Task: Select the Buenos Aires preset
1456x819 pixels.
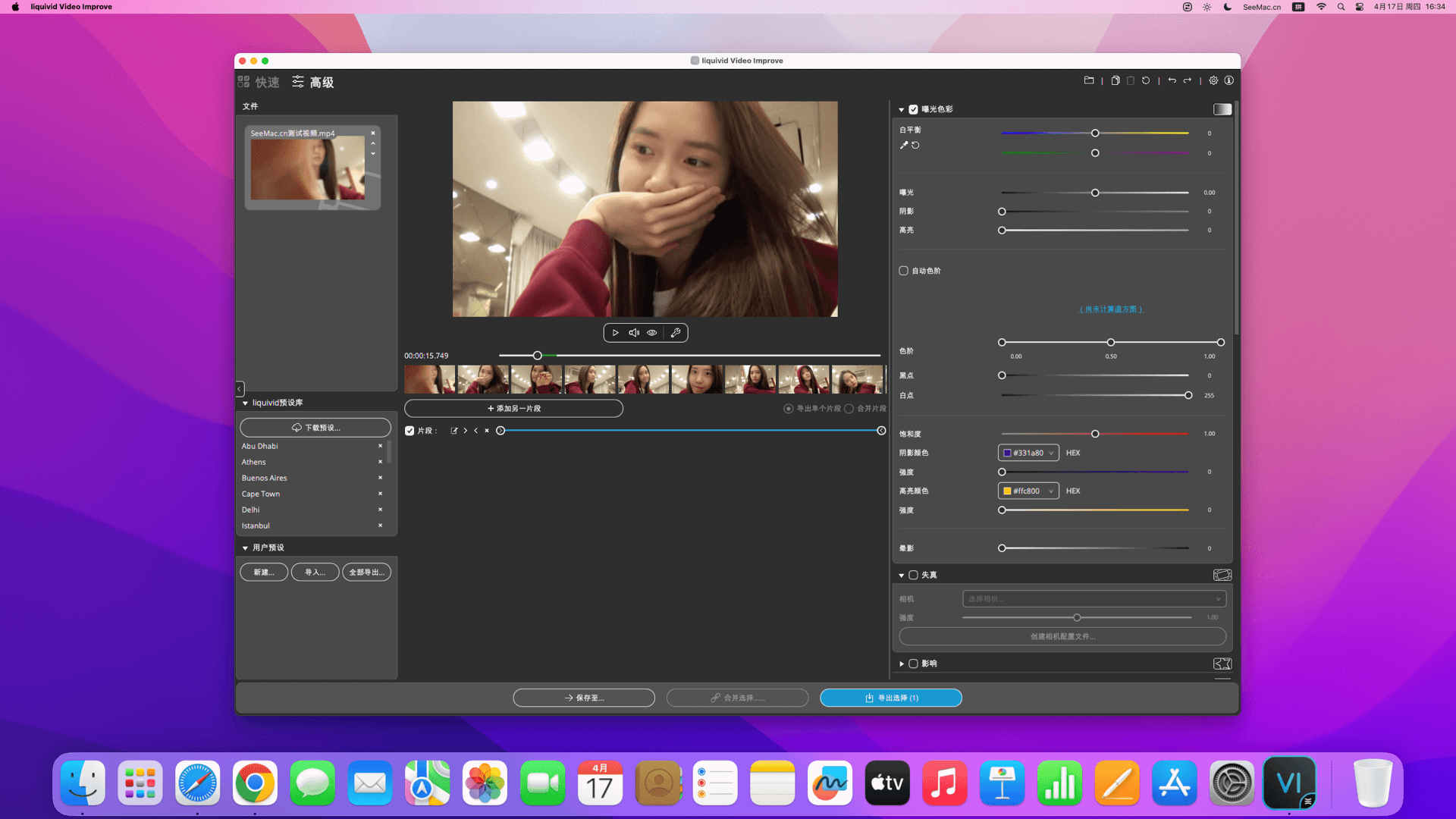Action: 265,479
